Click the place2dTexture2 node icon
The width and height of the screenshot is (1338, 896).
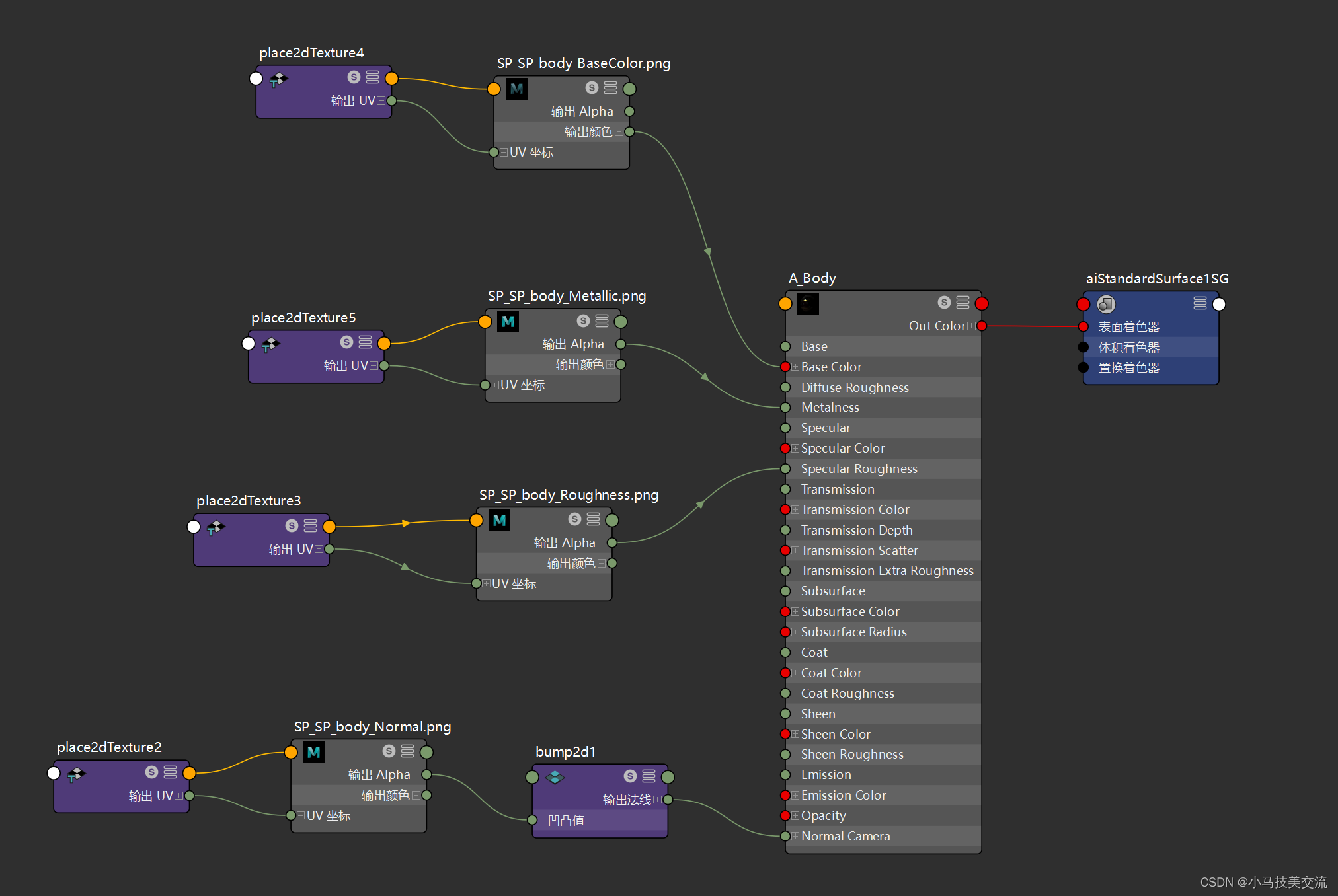click(76, 774)
